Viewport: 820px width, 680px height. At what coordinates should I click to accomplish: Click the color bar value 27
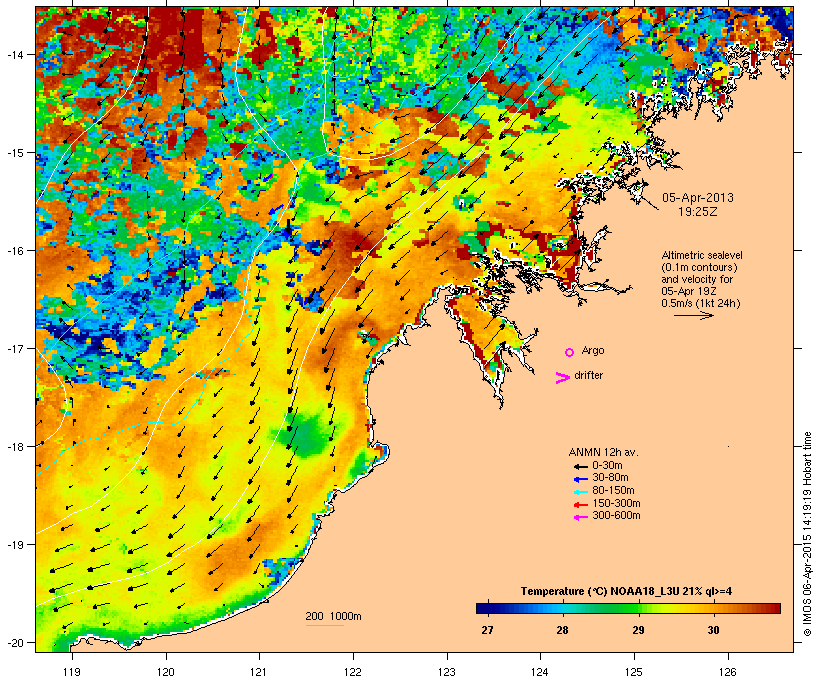click(x=487, y=630)
